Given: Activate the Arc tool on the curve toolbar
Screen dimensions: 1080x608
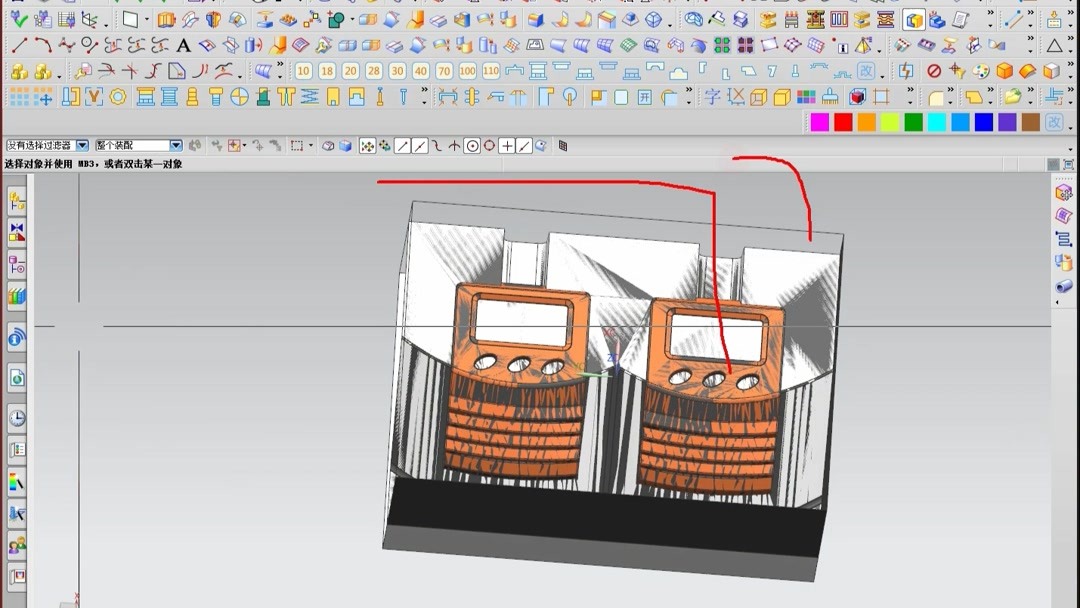Looking at the screenshot, I should click(44, 44).
